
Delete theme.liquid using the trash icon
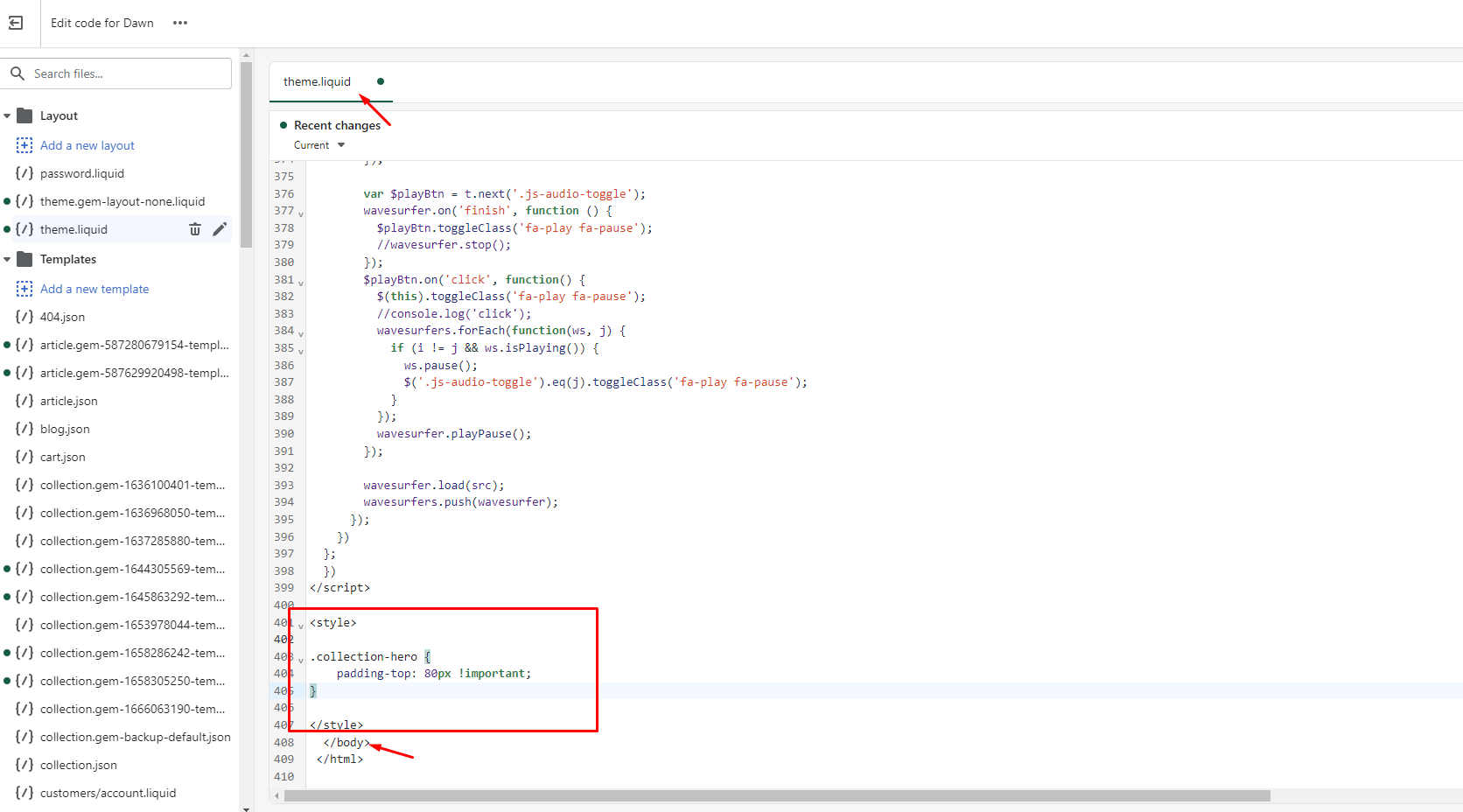[195, 229]
